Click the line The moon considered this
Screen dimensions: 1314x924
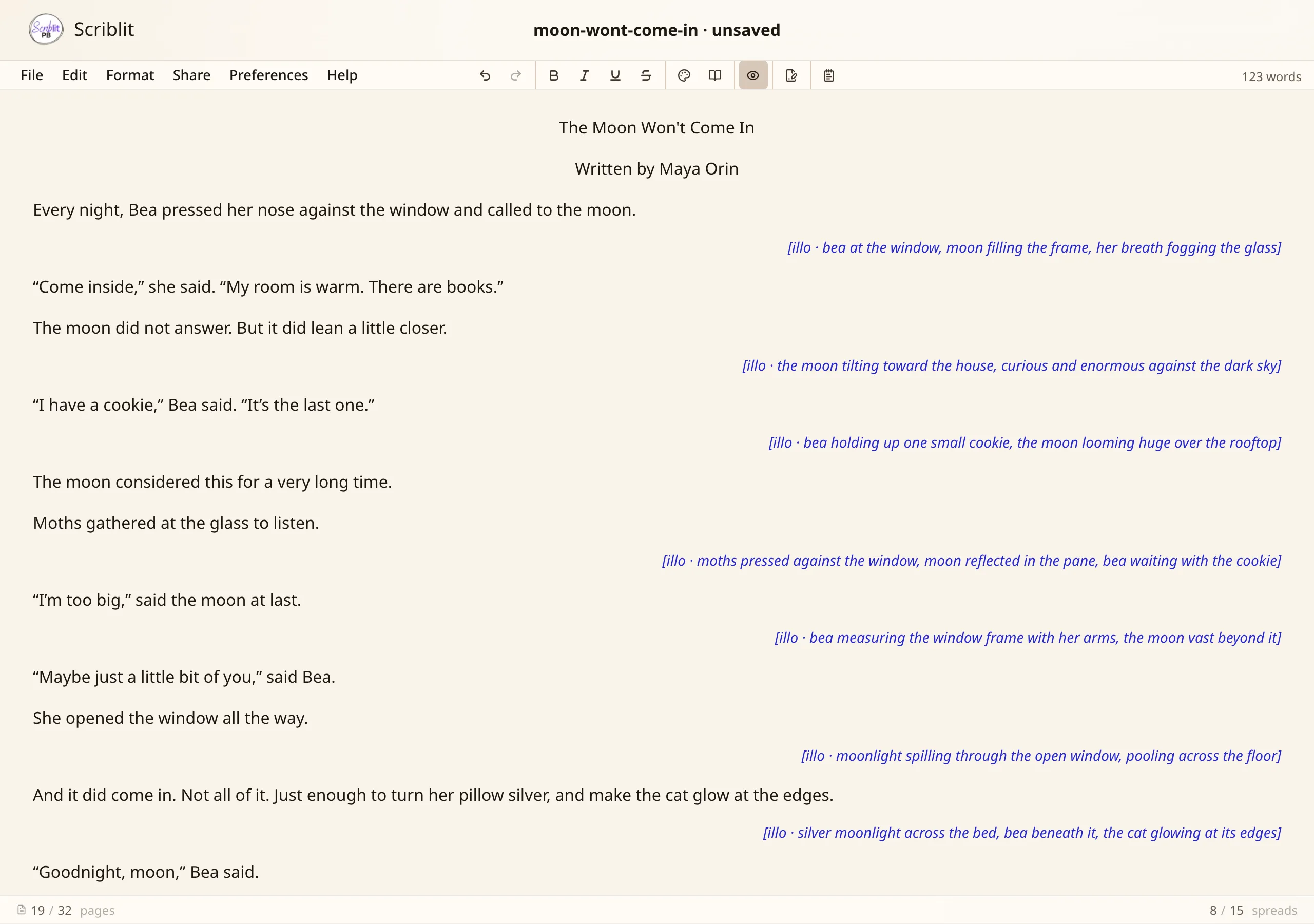(x=212, y=482)
